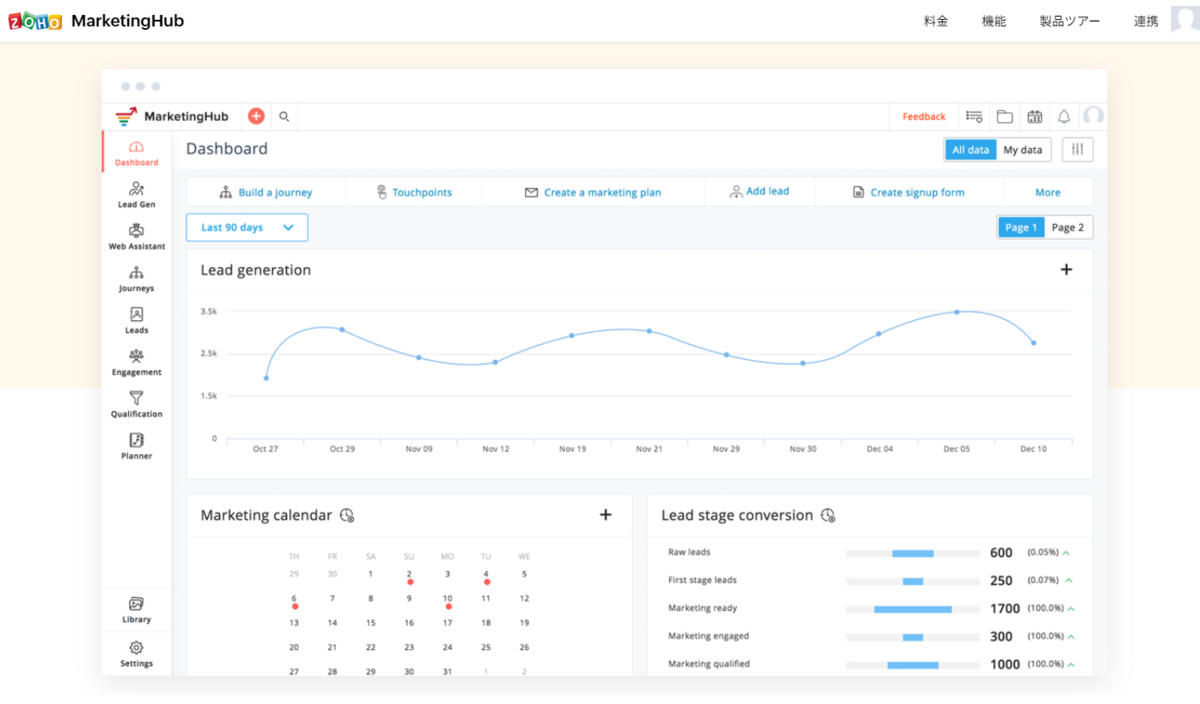The width and height of the screenshot is (1200, 704).
Task: Open Library in sidebar
Action: (136, 610)
